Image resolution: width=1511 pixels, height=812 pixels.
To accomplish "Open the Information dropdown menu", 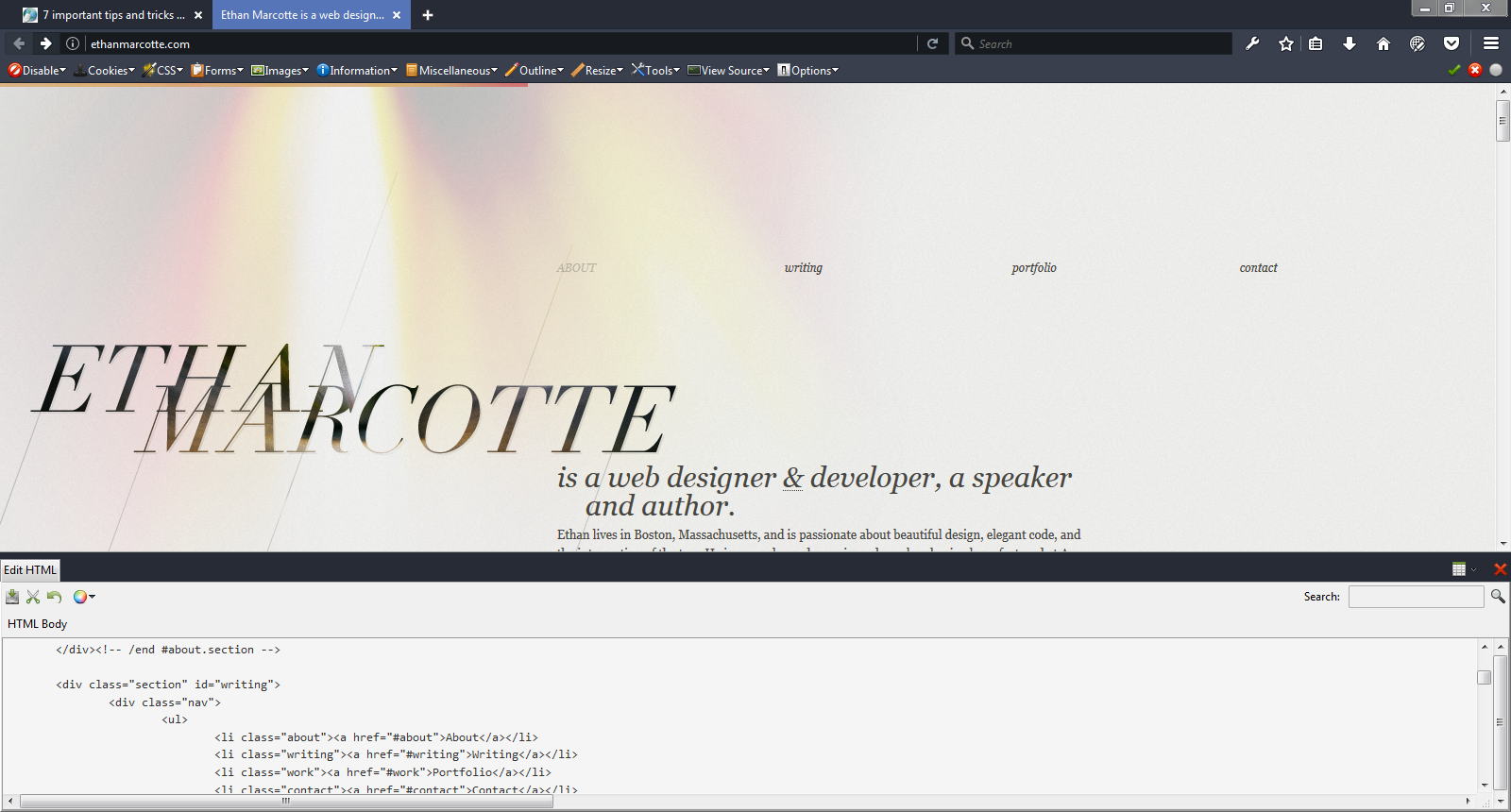I will (x=357, y=70).
